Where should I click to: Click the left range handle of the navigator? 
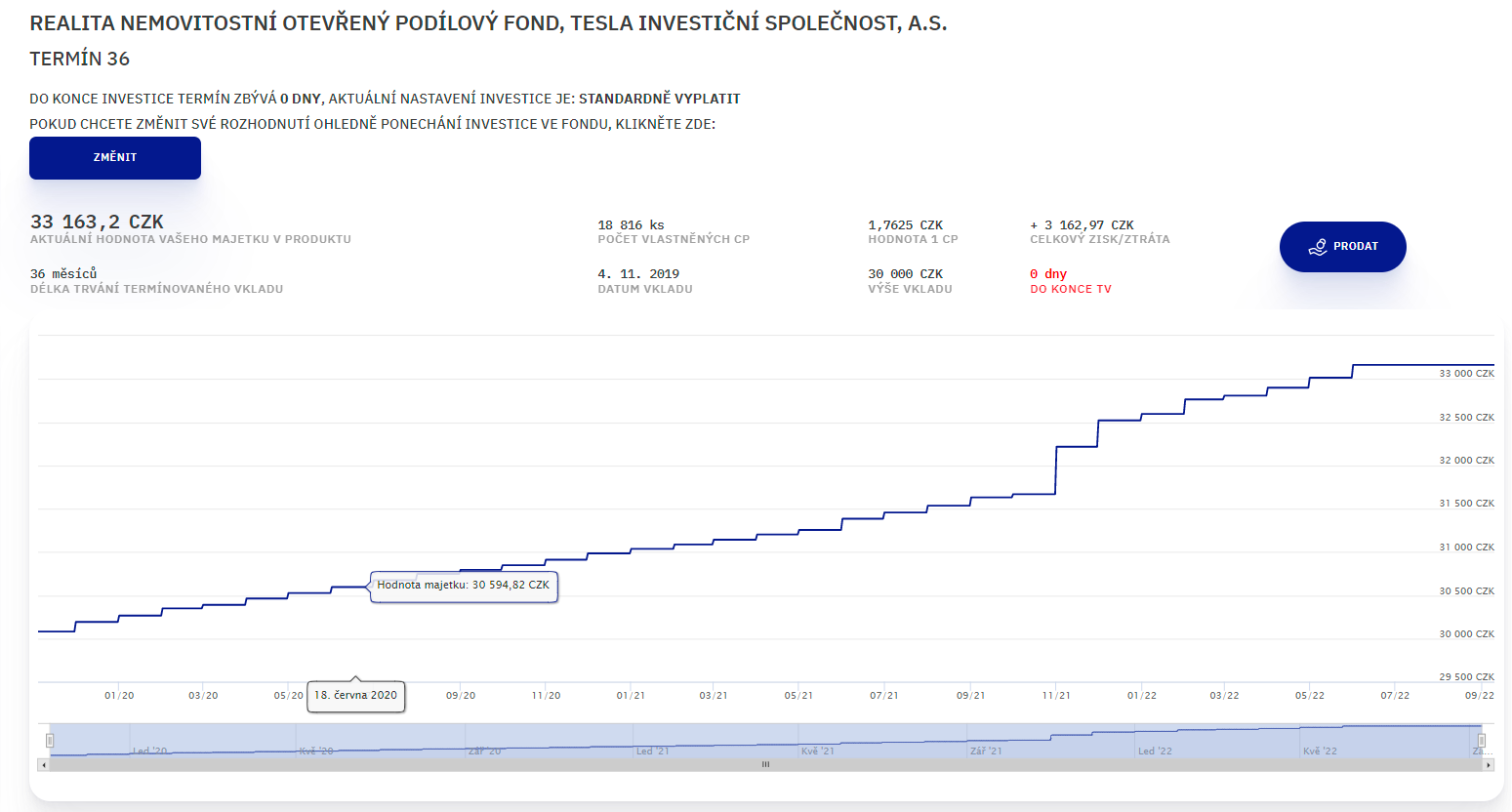tap(50, 741)
